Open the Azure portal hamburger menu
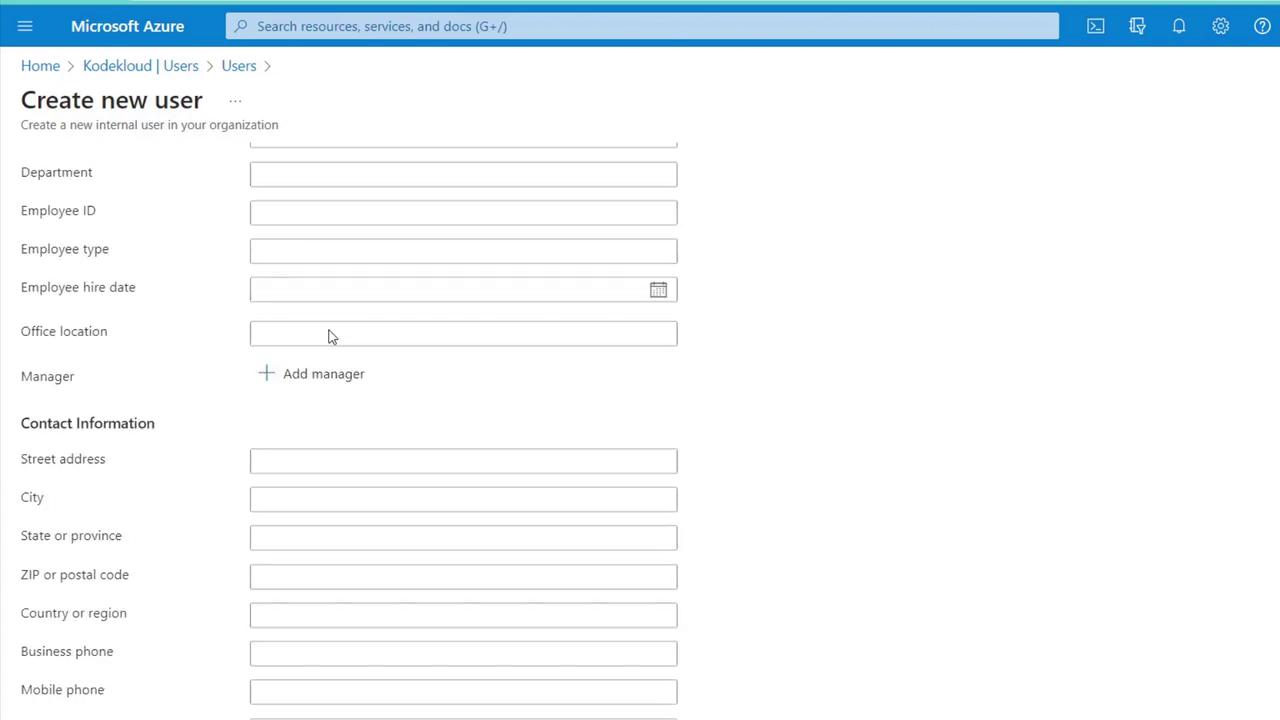 pyautogui.click(x=25, y=26)
